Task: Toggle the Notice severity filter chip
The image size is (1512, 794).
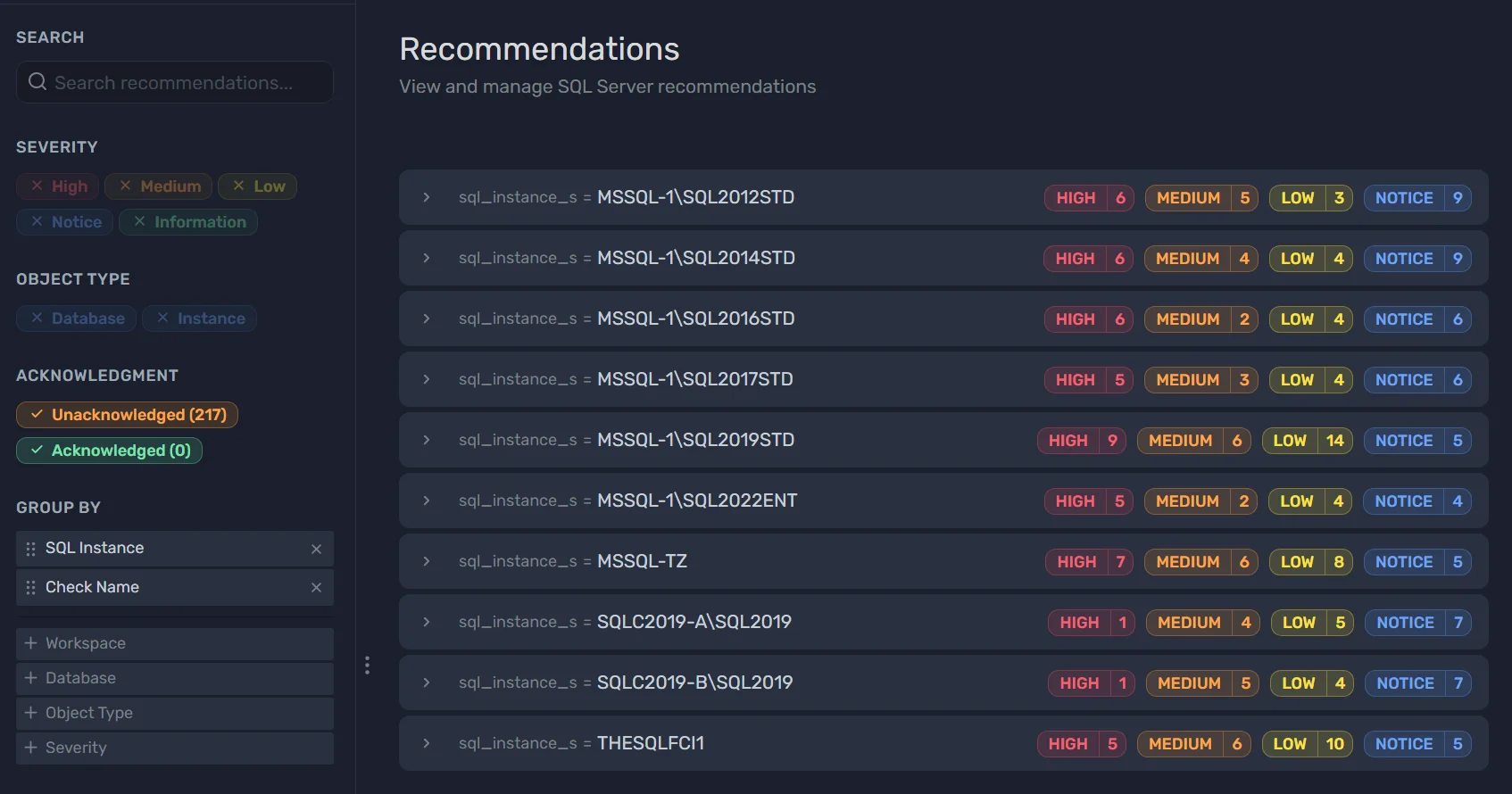Action: tap(64, 222)
